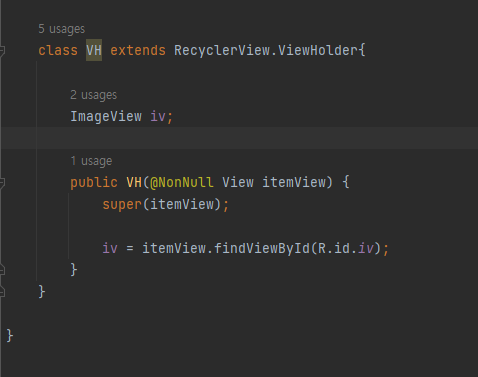Click the empty highlighted current line

(x=239, y=138)
